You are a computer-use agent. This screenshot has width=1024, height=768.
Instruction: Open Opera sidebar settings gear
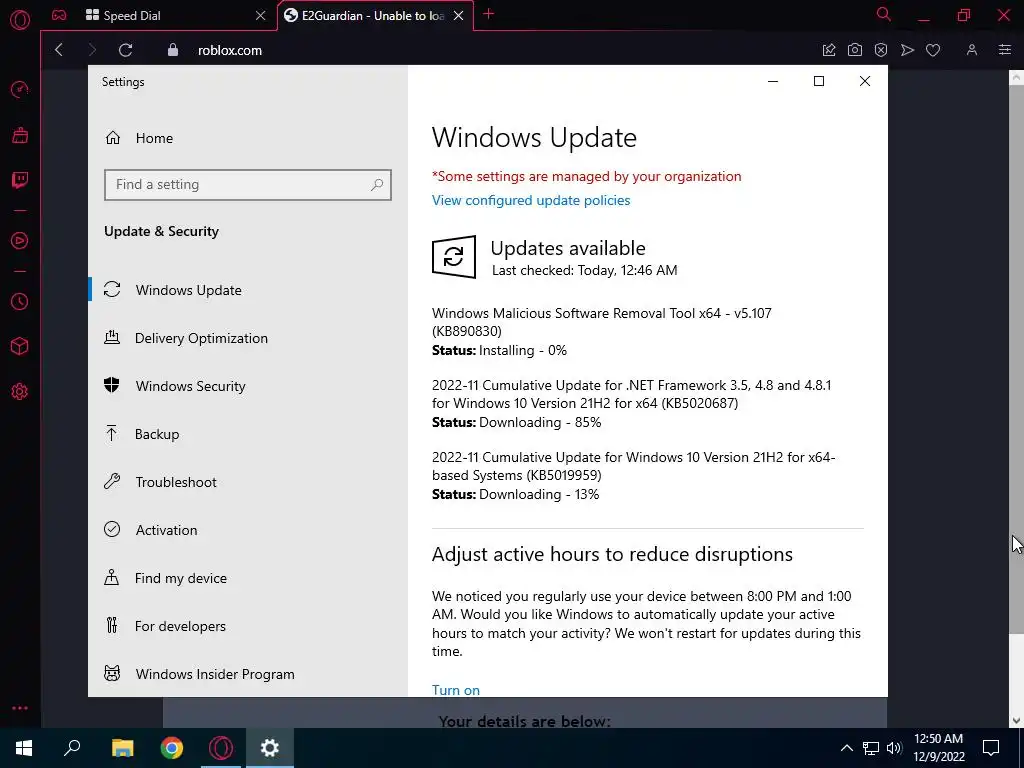coord(20,391)
